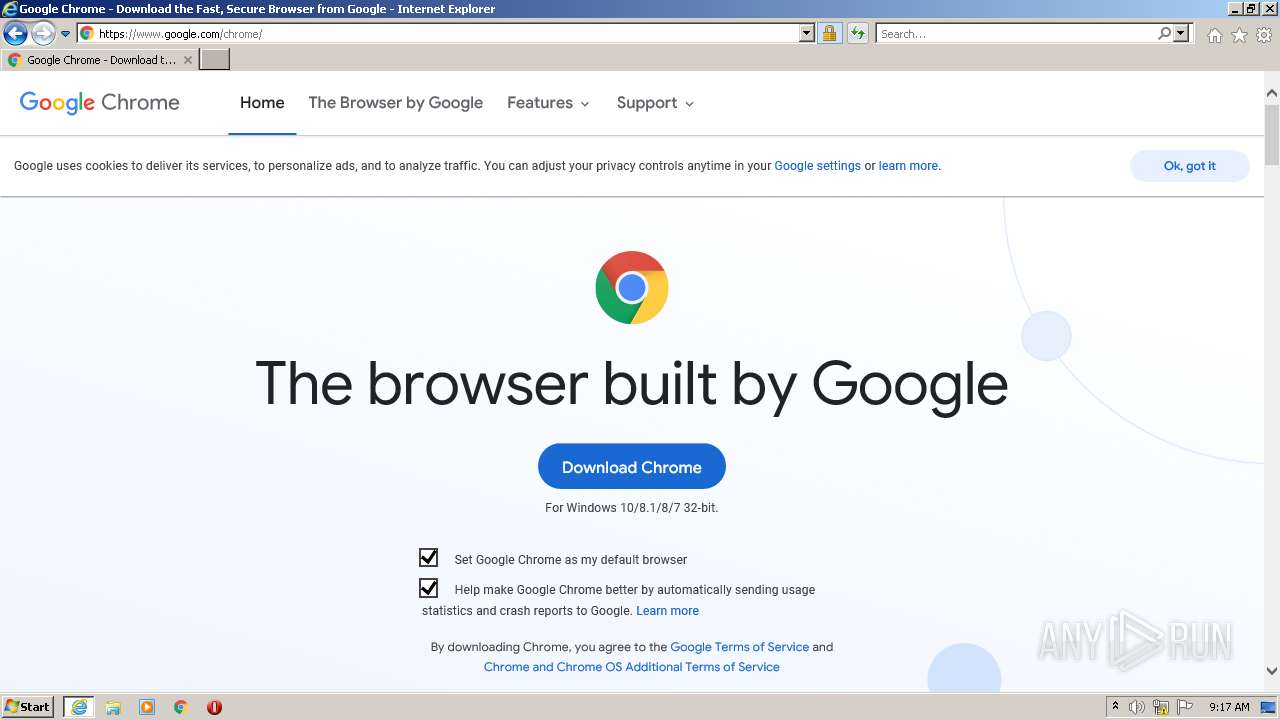Click the IE Forward arrow button
The height and width of the screenshot is (720, 1280).
[43, 34]
